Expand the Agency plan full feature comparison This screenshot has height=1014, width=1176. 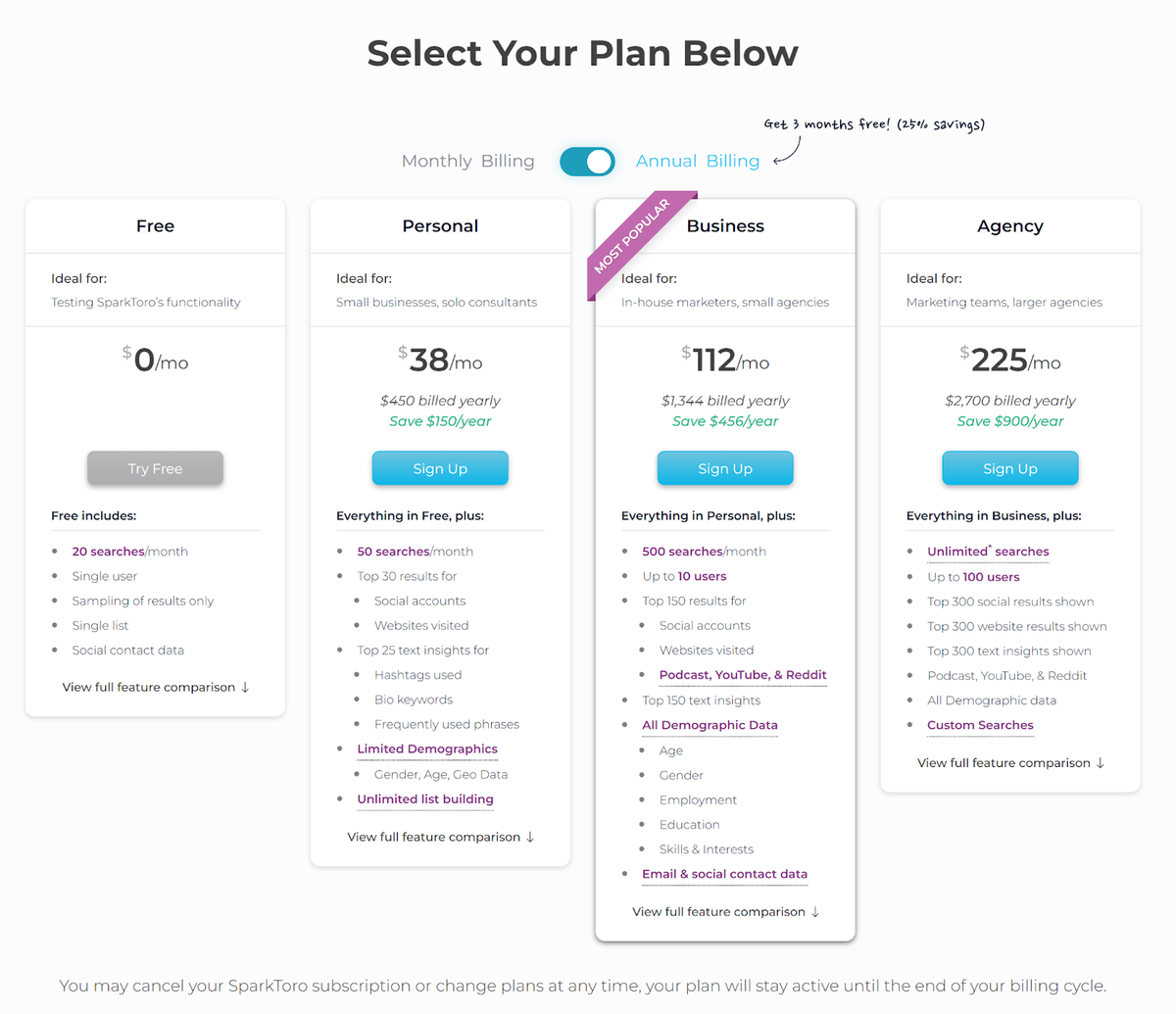(1009, 762)
